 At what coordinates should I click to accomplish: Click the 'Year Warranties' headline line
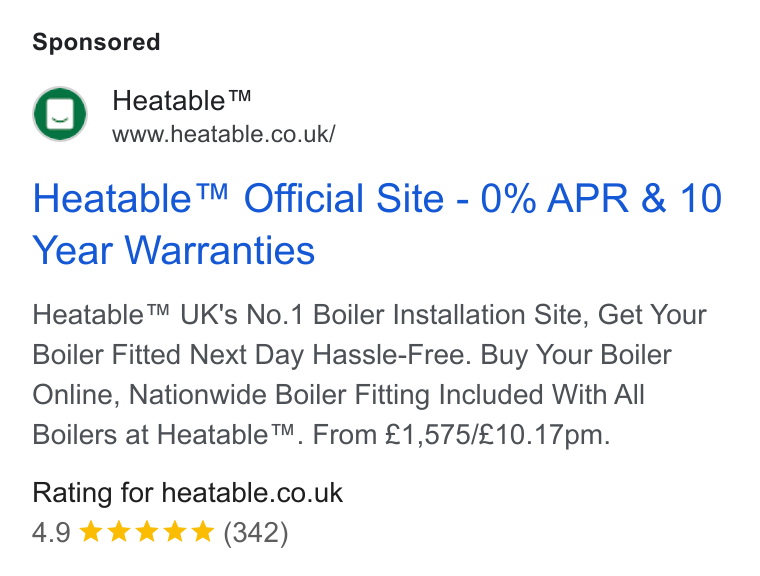(x=174, y=250)
